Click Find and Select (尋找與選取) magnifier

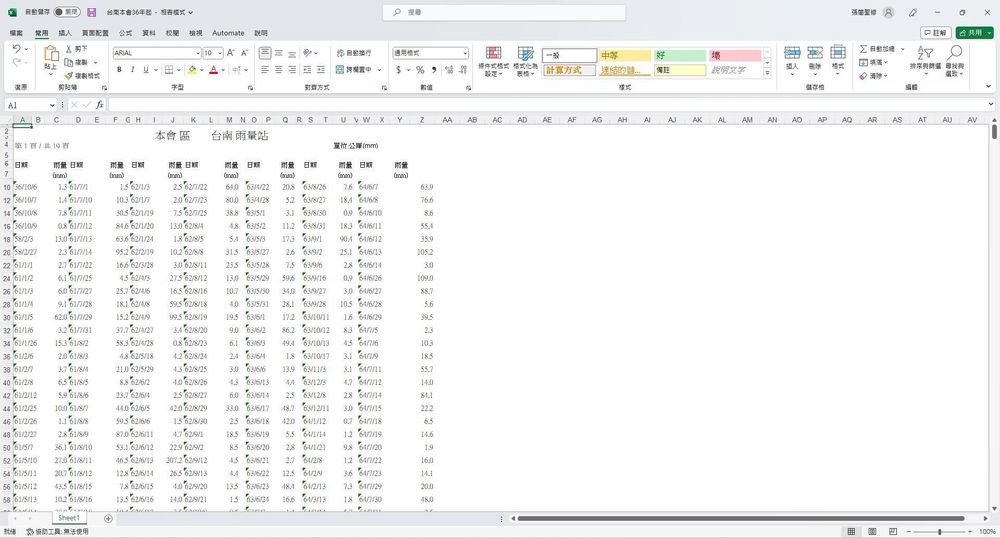955,57
